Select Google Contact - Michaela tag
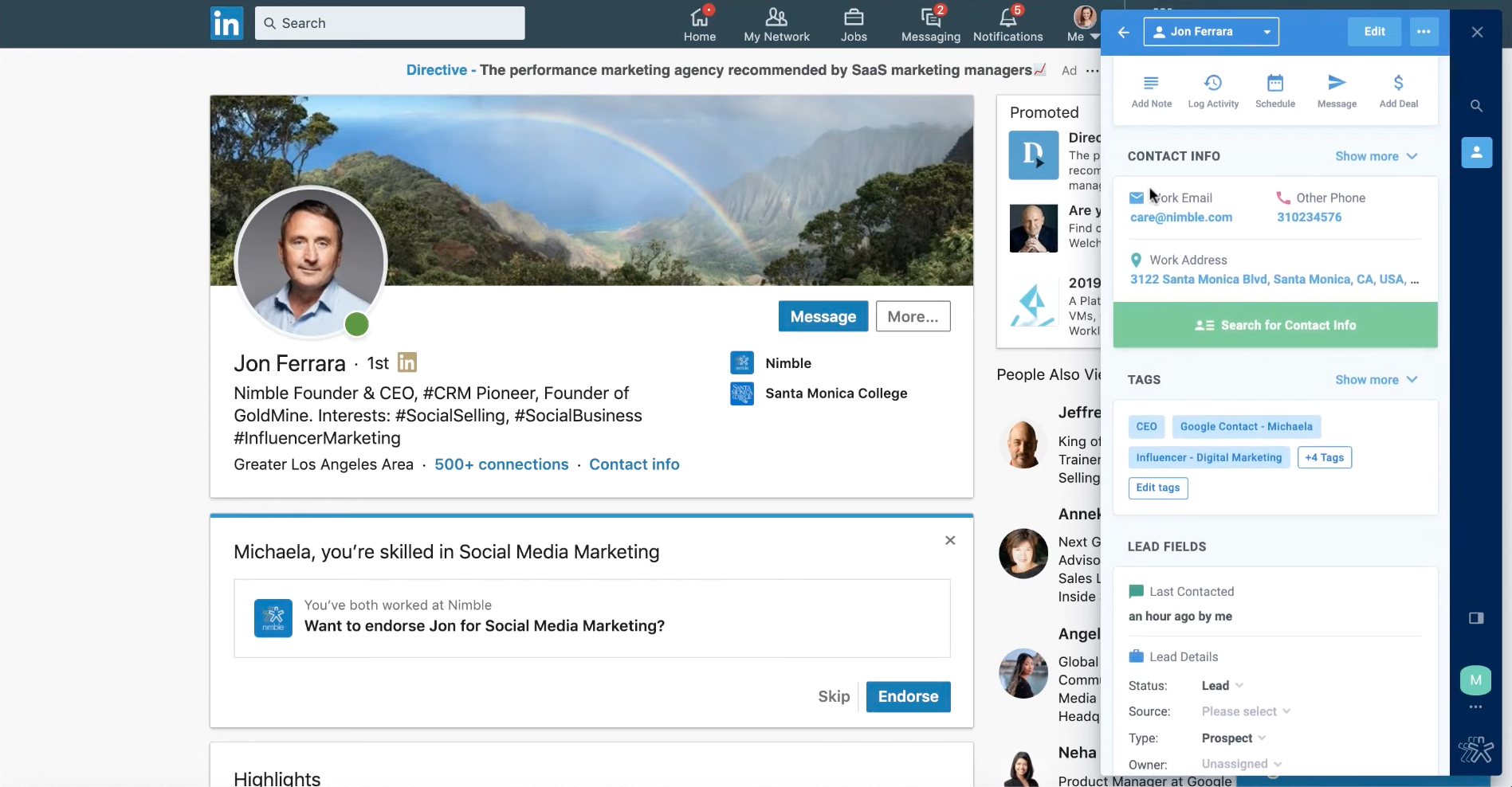 [x=1246, y=427]
